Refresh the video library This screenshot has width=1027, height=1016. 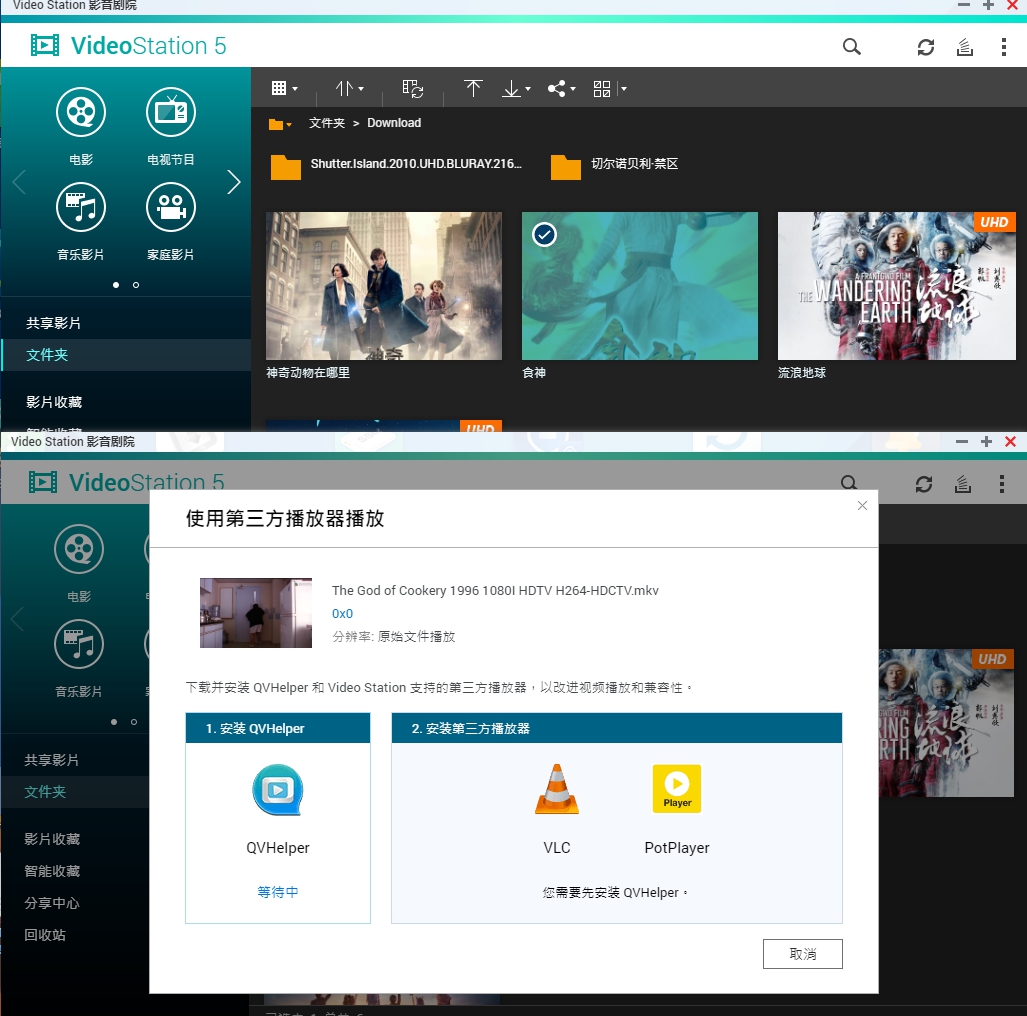tap(924, 47)
